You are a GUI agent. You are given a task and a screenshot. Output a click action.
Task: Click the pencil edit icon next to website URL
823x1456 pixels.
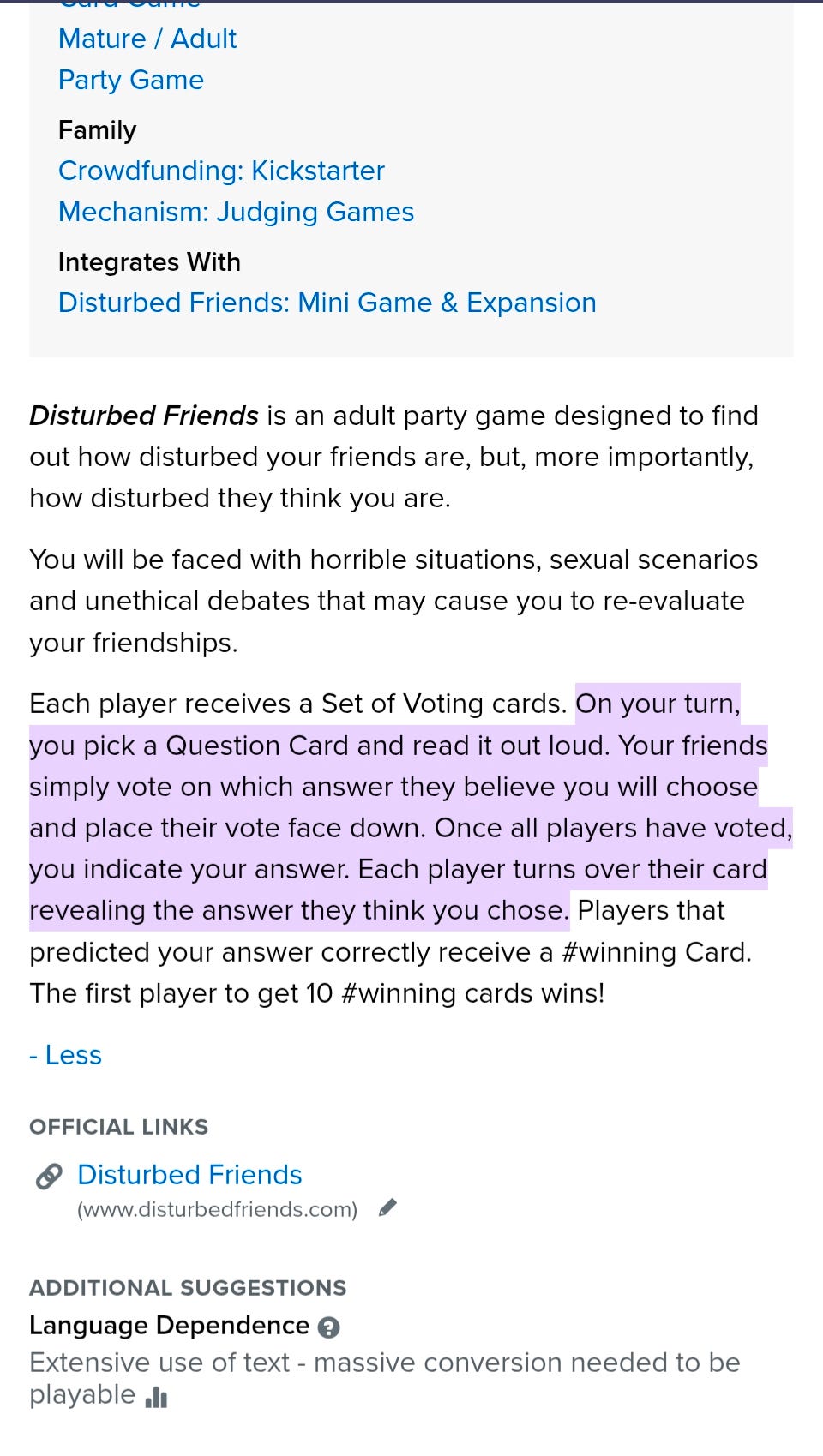pos(387,1208)
